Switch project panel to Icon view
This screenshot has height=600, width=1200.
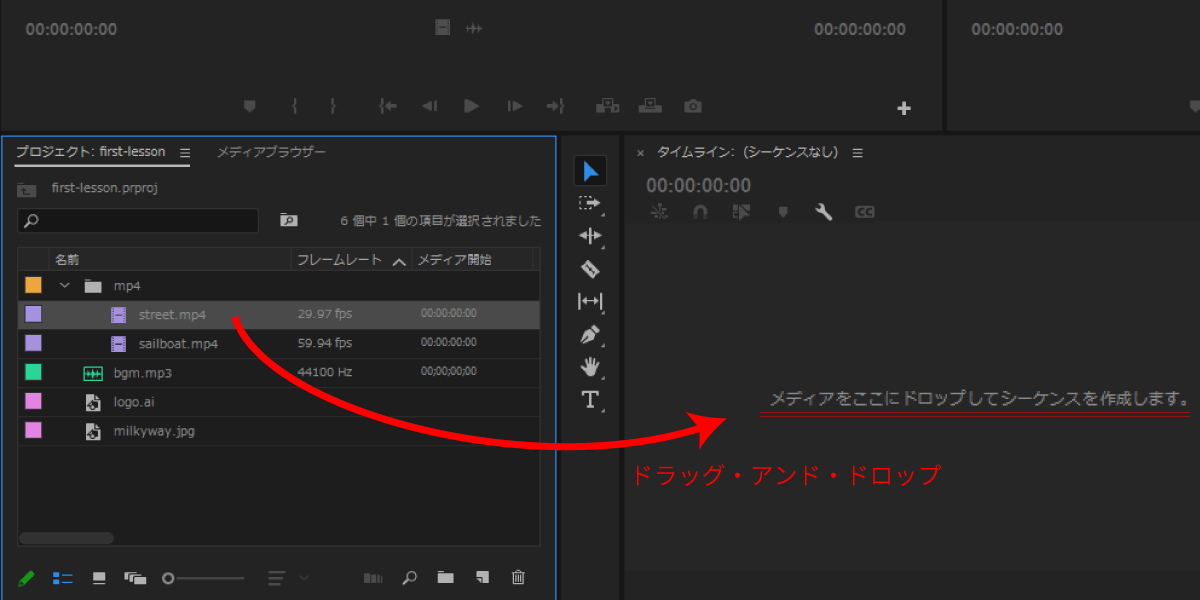98,577
